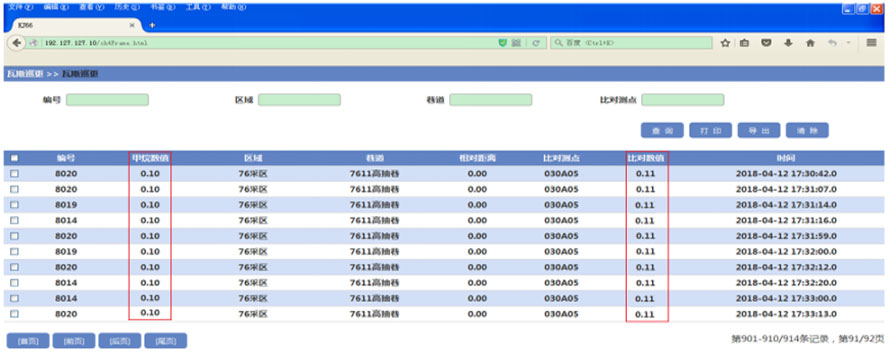The image size is (889, 363).
Task: Click the QR code icon in address bar
Action: pos(517,43)
